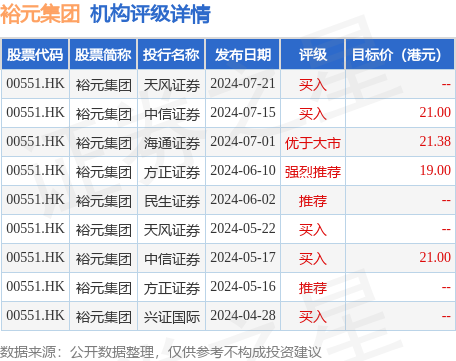Select the 民生证券 cell

tap(172, 201)
